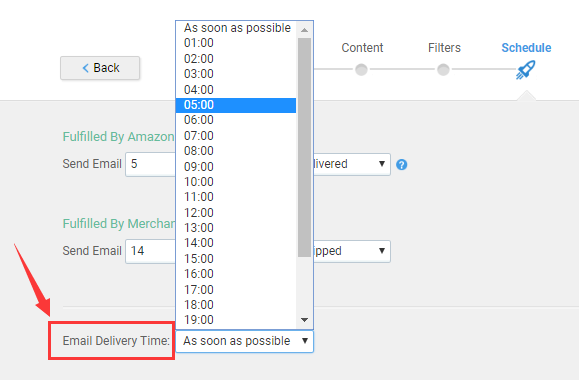Click the blue help question mark icon
This screenshot has width=579, height=380.
tap(401, 164)
